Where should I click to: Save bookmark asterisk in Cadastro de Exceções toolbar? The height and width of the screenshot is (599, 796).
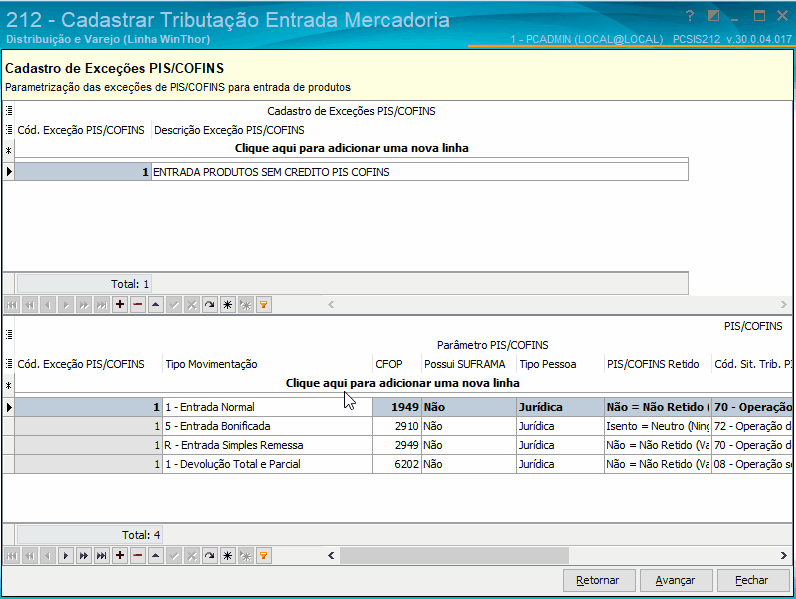(227, 305)
